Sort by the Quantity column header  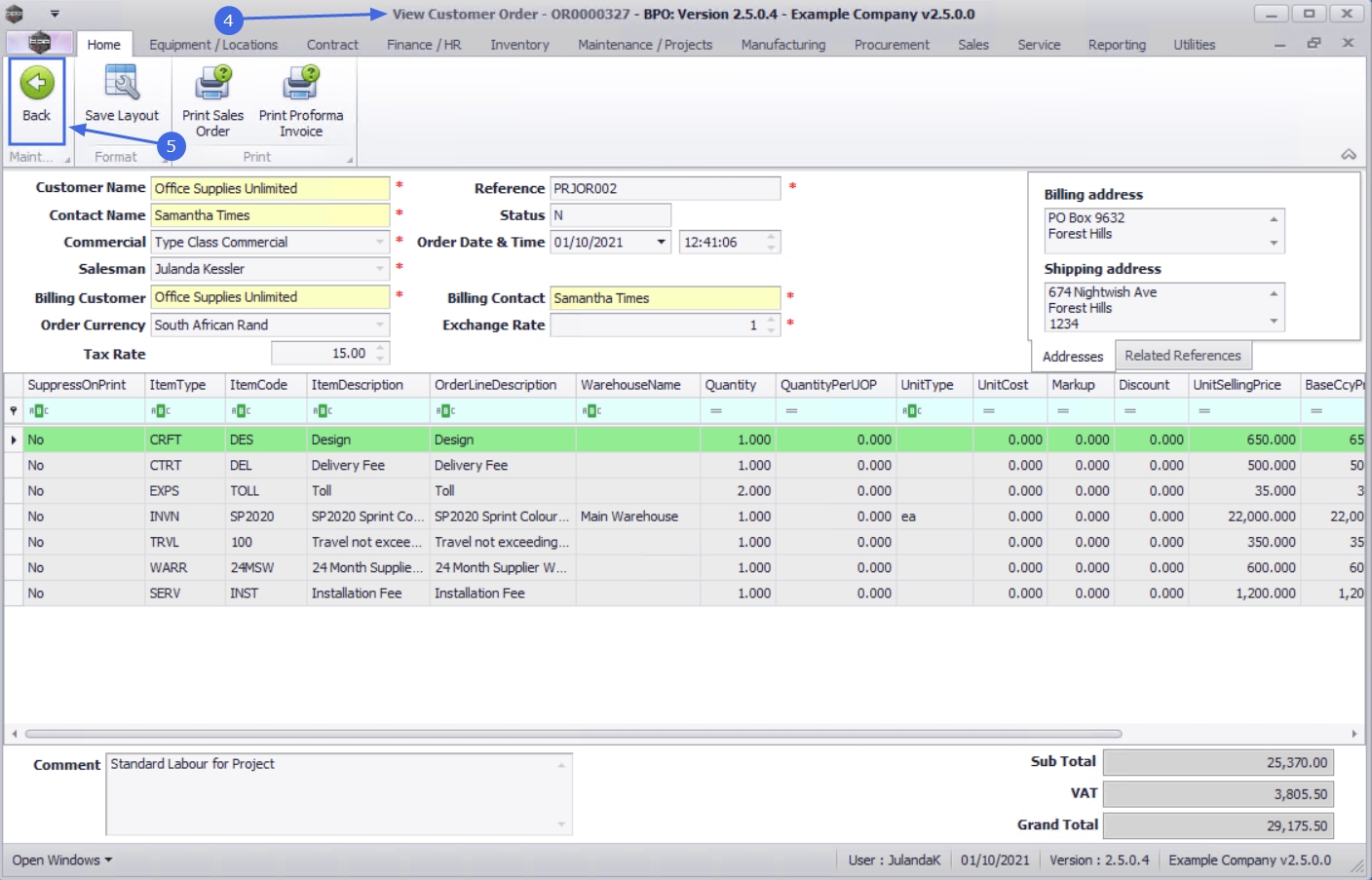[x=738, y=385]
